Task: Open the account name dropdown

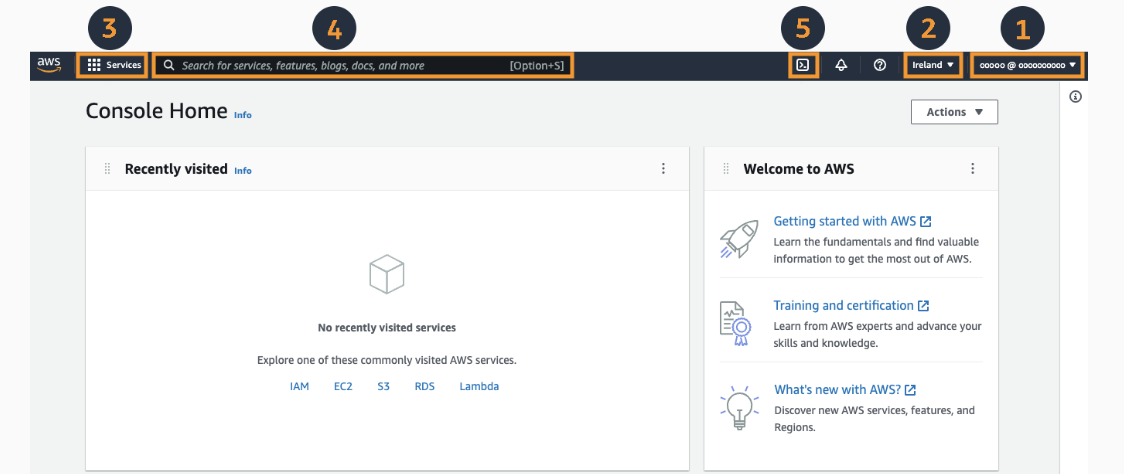Action: (1027, 65)
